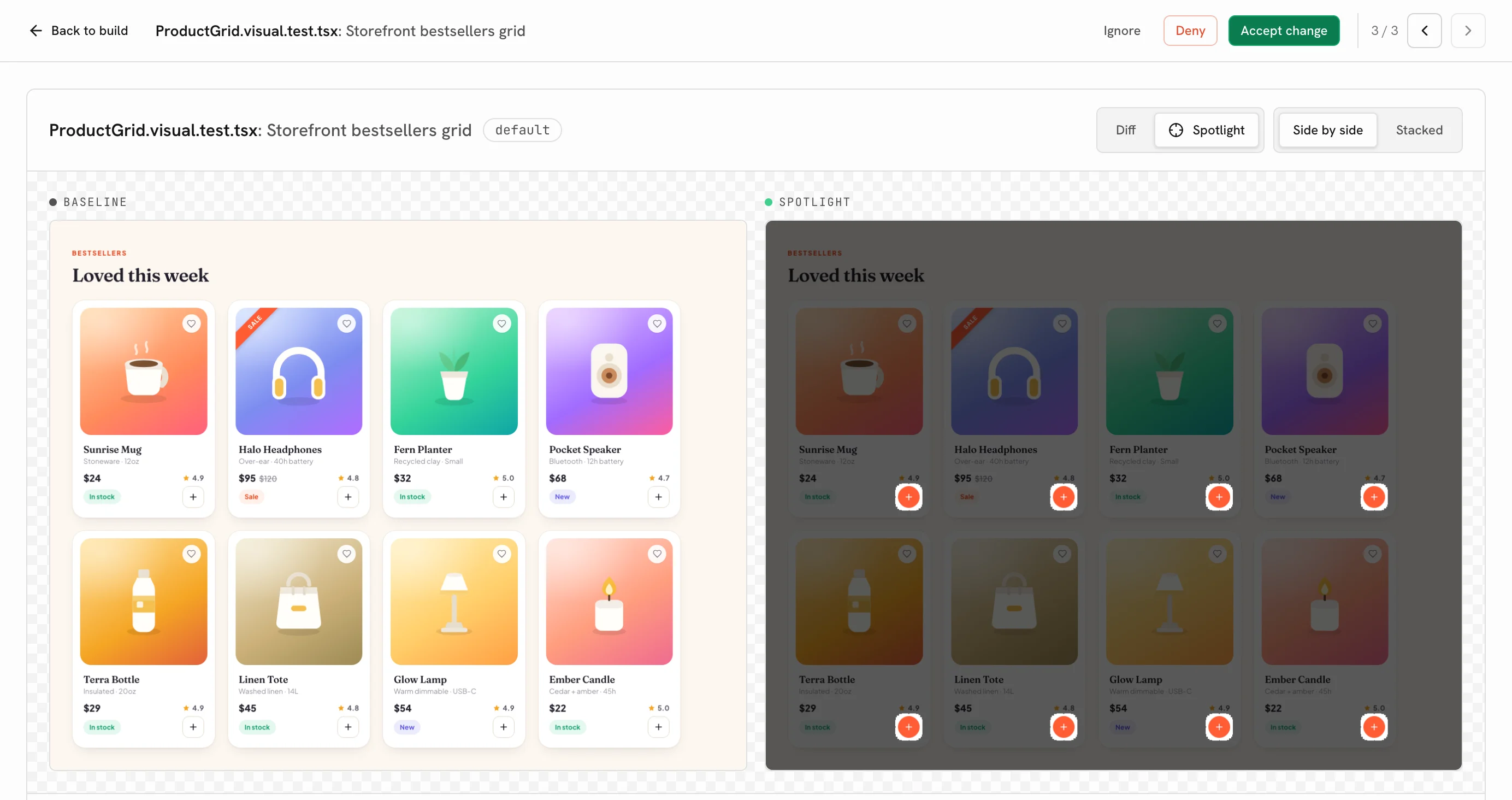Add baseline Terra Bottle with plus button
Image resolution: width=1512 pixels, height=800 pixels.
[193, 727]
